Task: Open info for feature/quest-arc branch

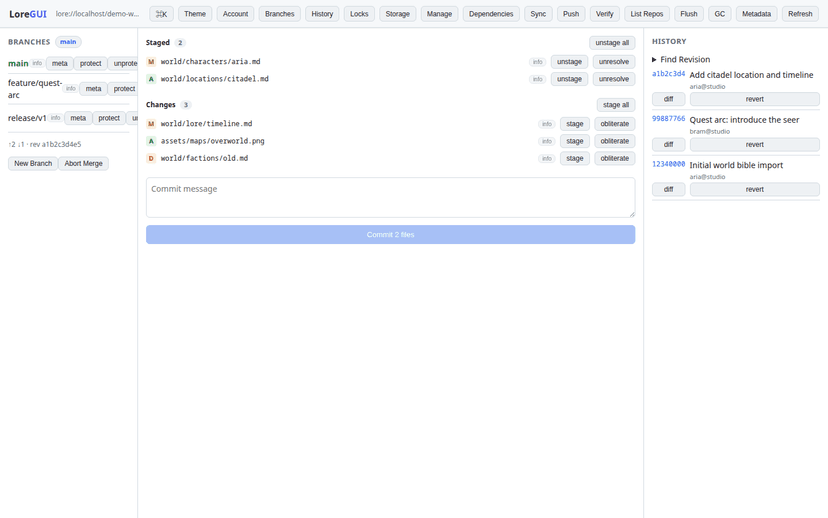Action: click(71, 89)
